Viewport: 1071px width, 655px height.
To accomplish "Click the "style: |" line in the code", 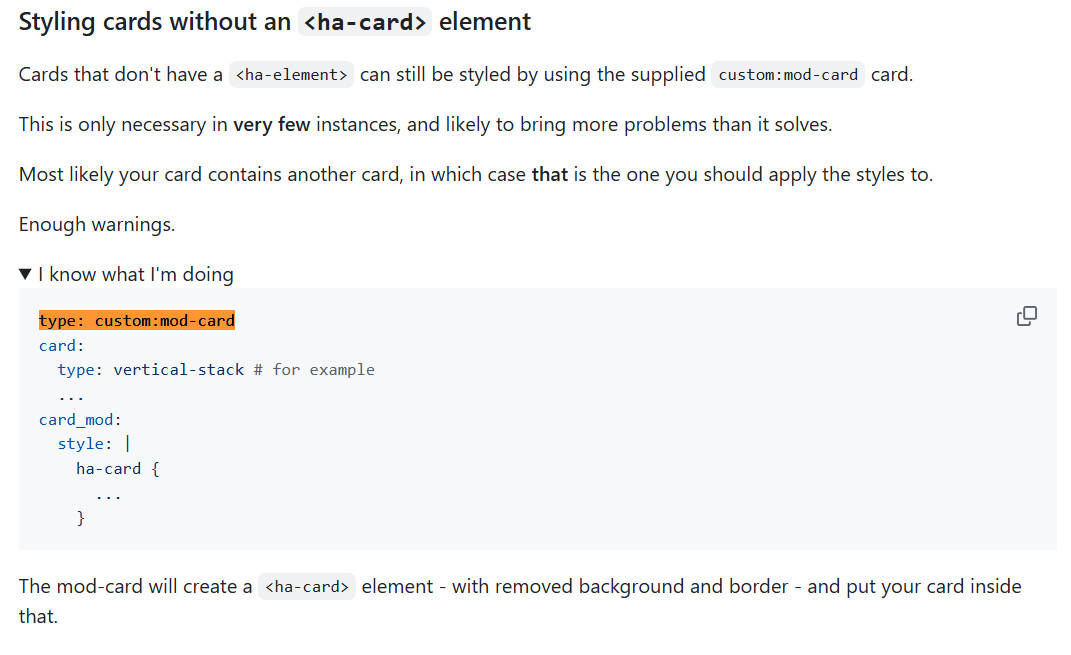I will (x=94, y=444).
